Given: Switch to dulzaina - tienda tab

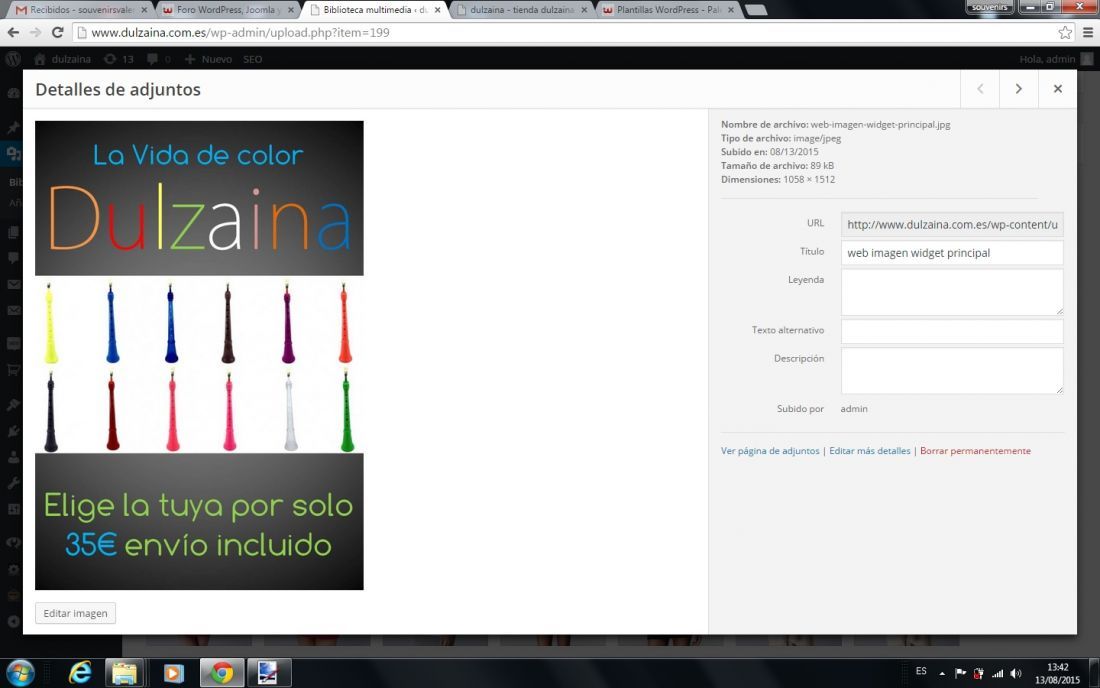Looking at the screenshot, I should (521, 10).
